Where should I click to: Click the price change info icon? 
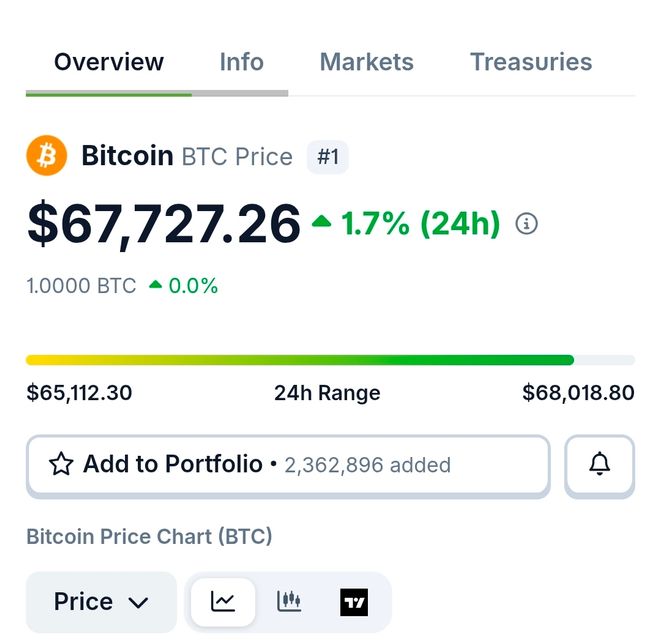point(526,224)
